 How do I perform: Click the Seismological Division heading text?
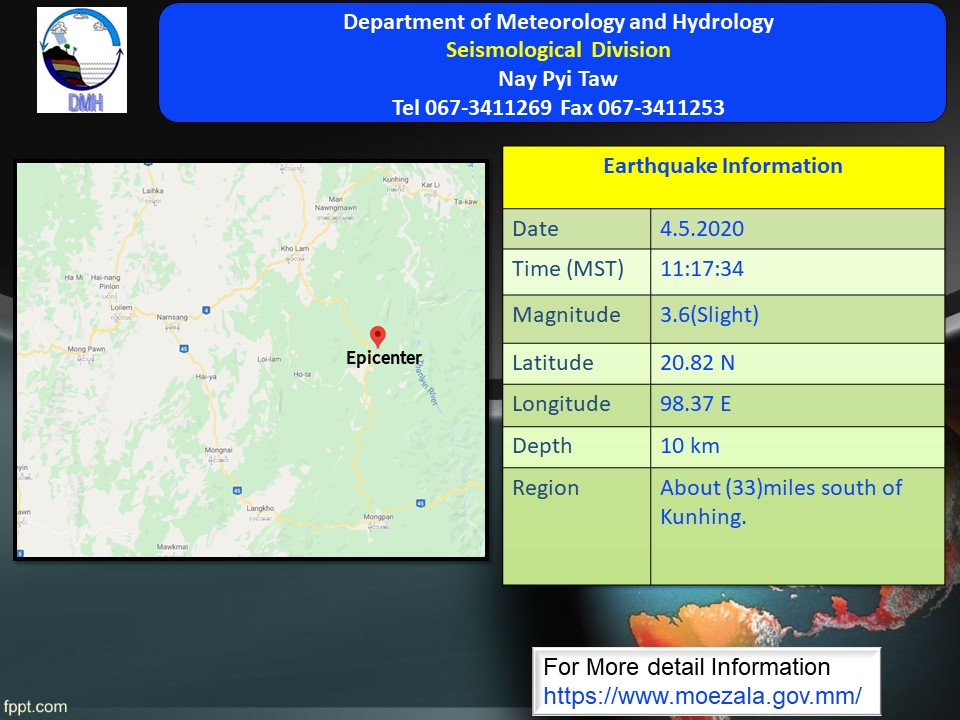(x=558, y=50)
